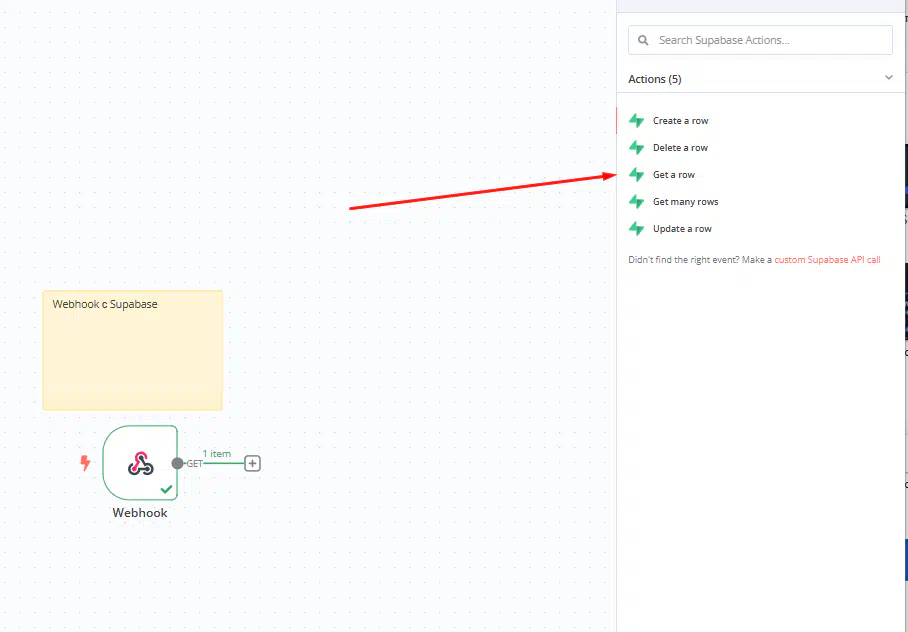Screen dimensions: 908x632
Task: Focus the Search Supabase Actions field
Action: [x=760, y=40]
